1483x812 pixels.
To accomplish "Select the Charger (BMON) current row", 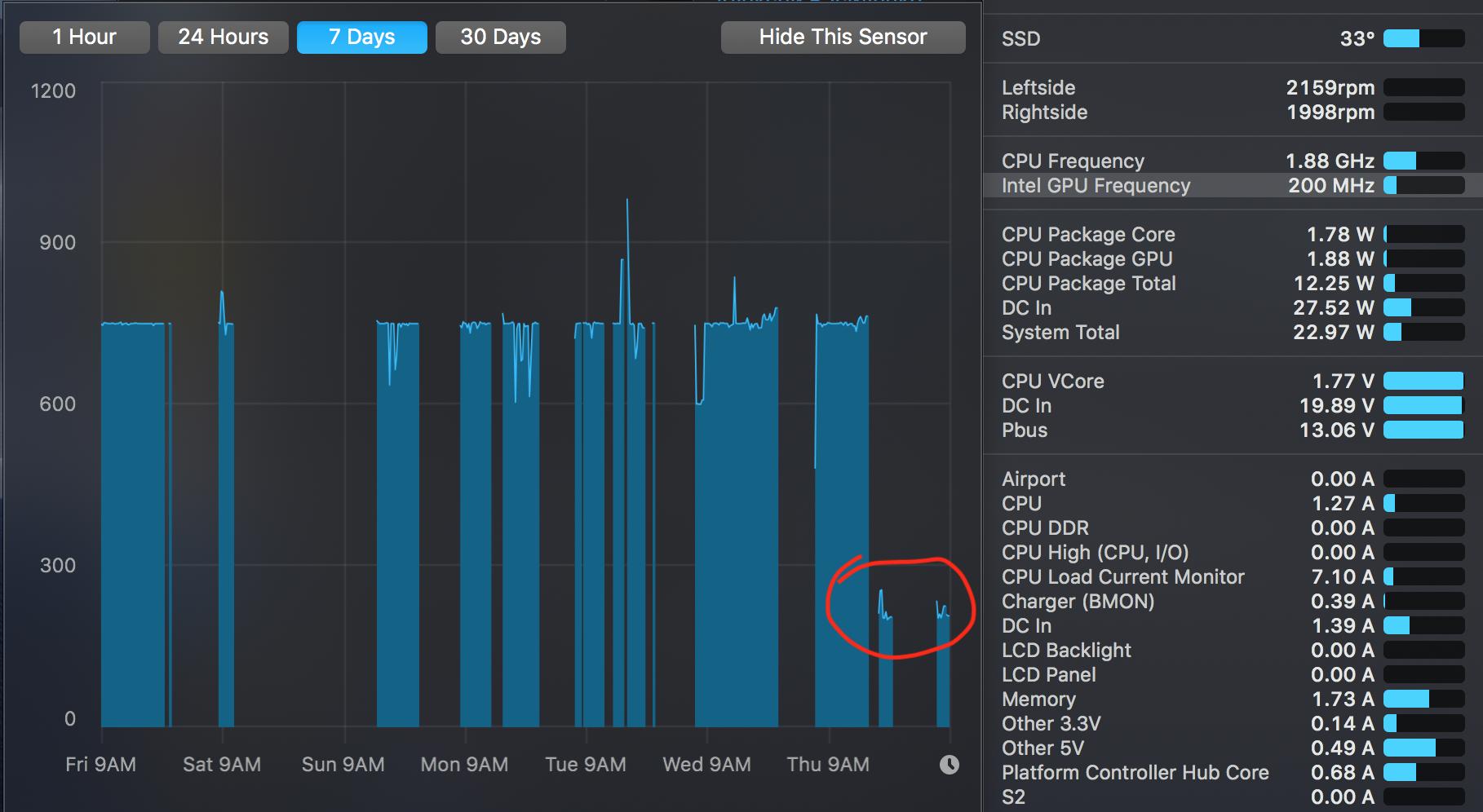I will (x=1233, y=601).
